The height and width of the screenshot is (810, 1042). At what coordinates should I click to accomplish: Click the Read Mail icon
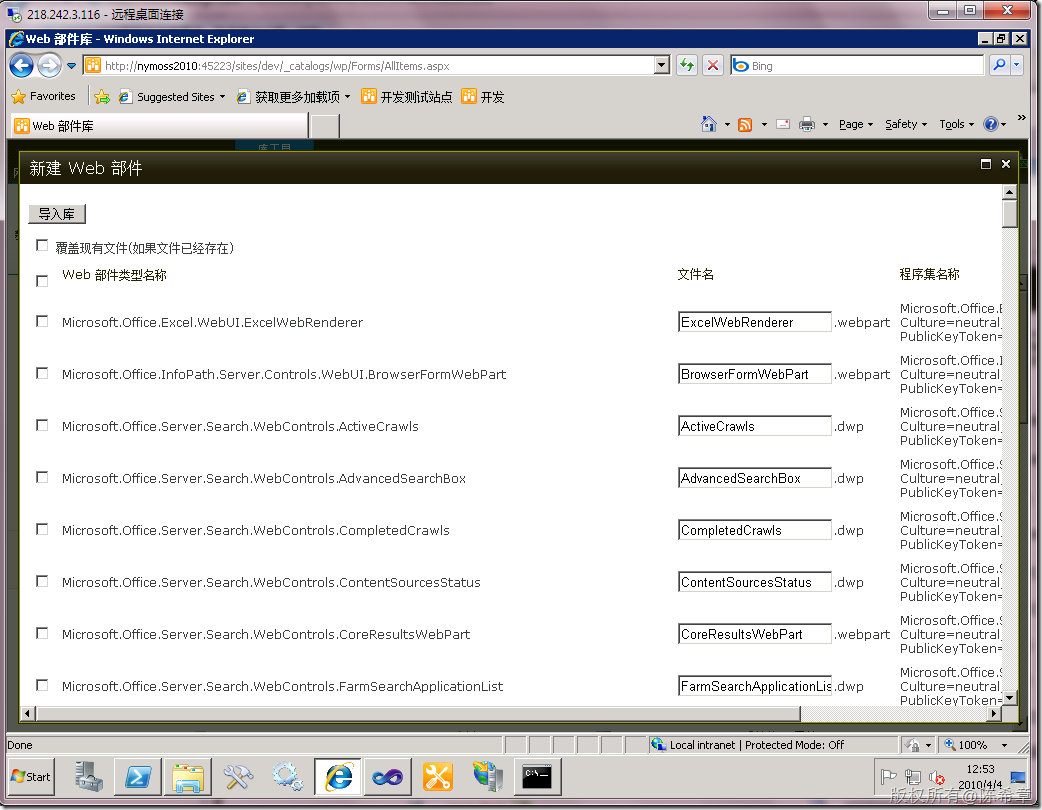coord(783,124)
